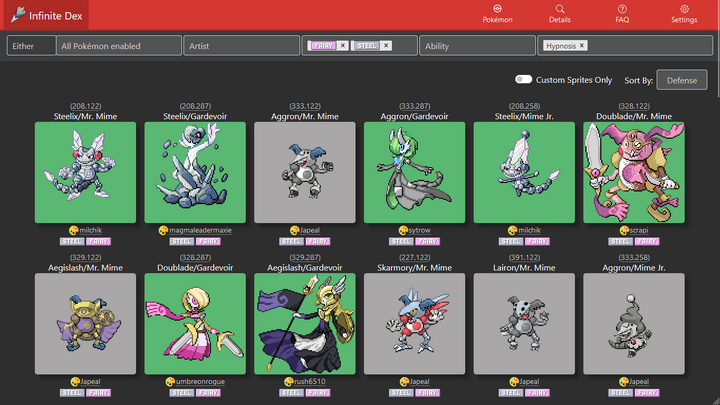
Task: Open artist link magmaleadermaxie
Action: point(200,230)
